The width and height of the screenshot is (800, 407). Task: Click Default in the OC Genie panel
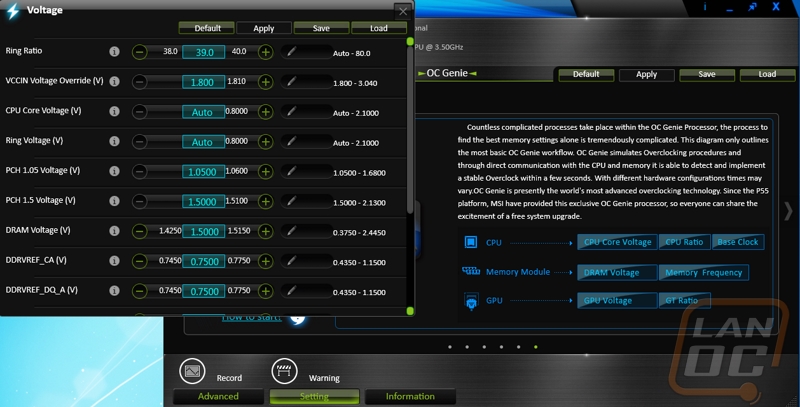(x=586, y=74)
